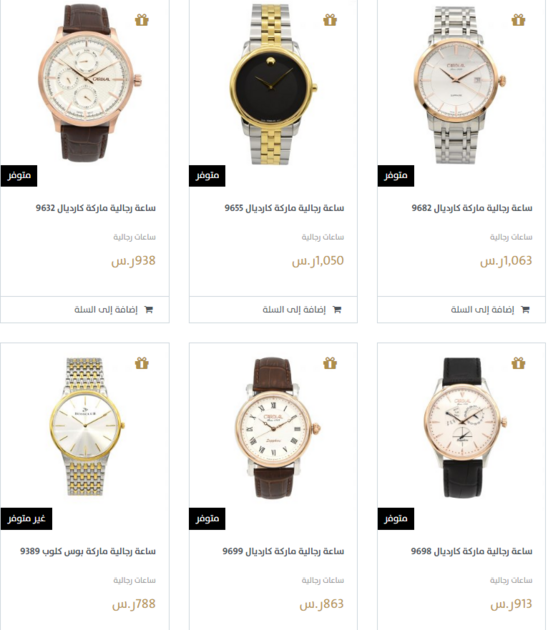Click the gift icon on watch 9655
548x630 pixels.
click(330, 20)
